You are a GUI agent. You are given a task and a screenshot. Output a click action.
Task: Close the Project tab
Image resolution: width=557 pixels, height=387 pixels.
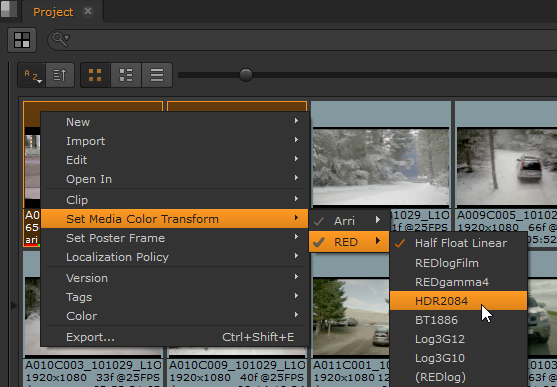88,11
